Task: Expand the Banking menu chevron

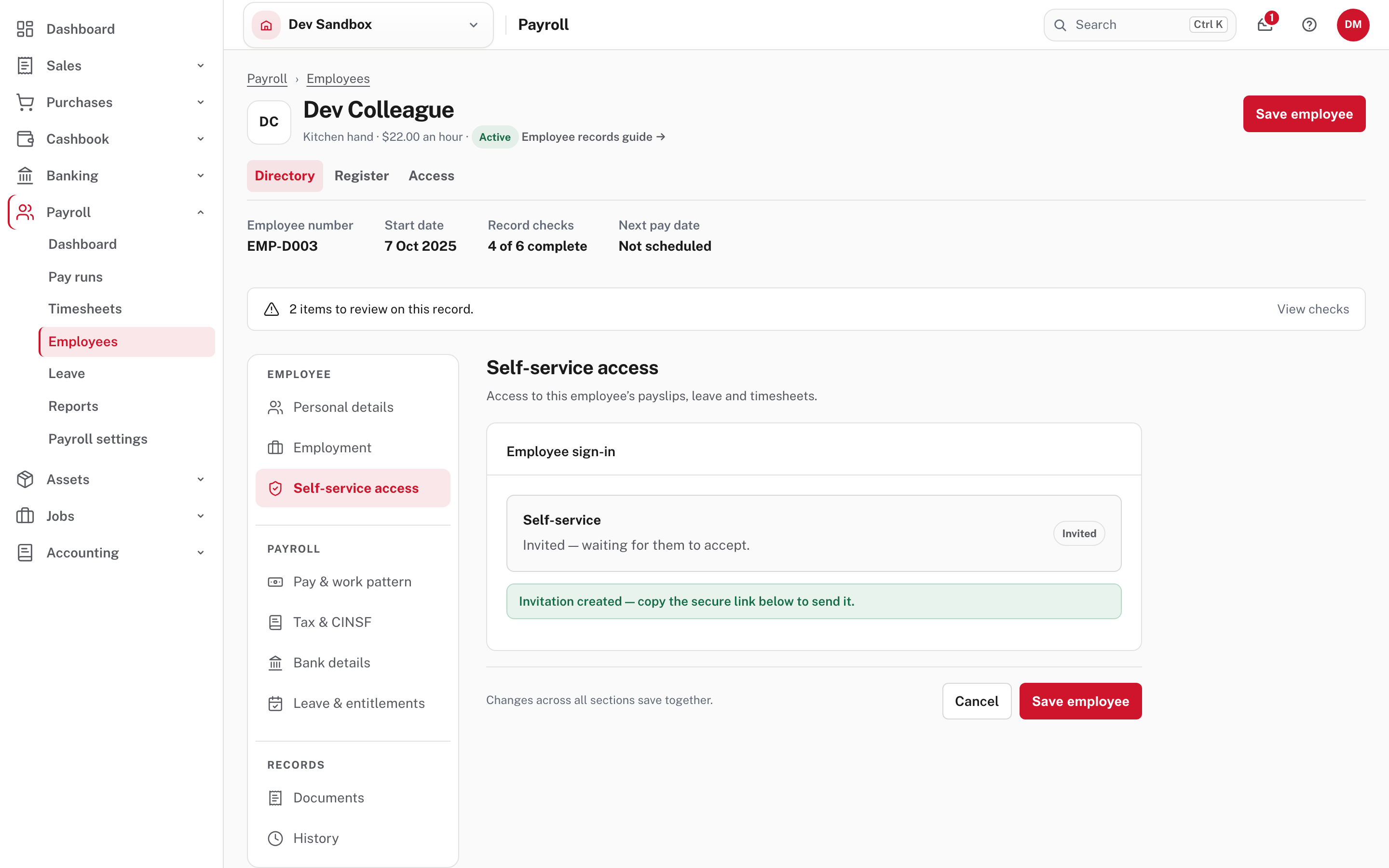Action: tap(200, 176)
